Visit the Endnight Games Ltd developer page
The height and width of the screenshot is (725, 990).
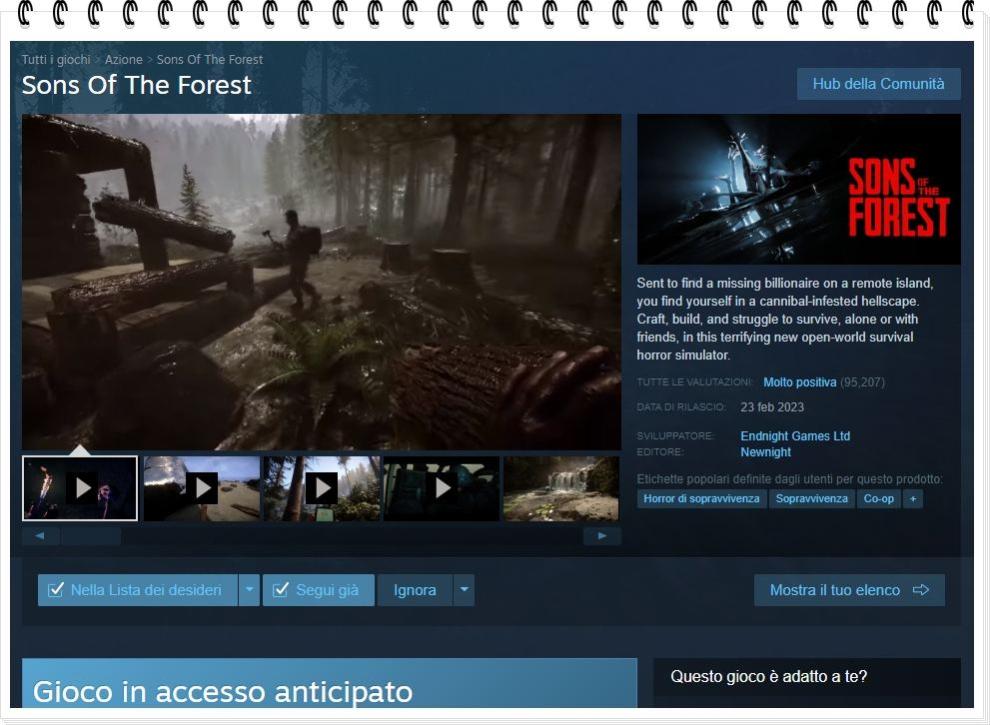click(x=793, y=436)
